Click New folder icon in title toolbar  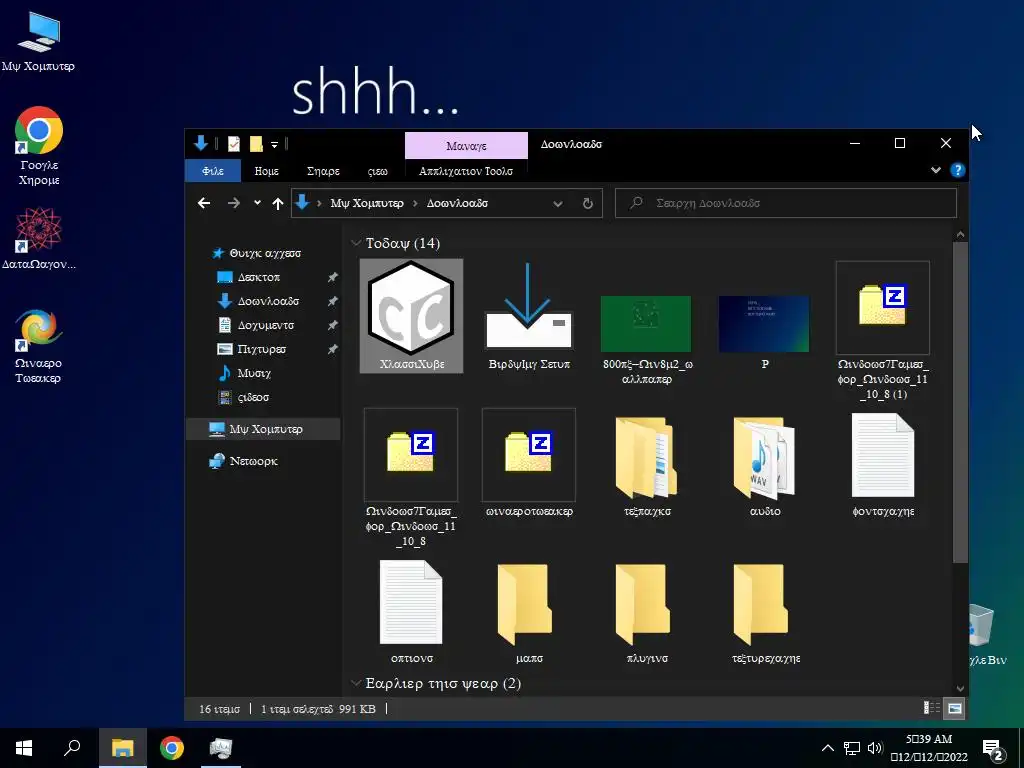[256, 144]
